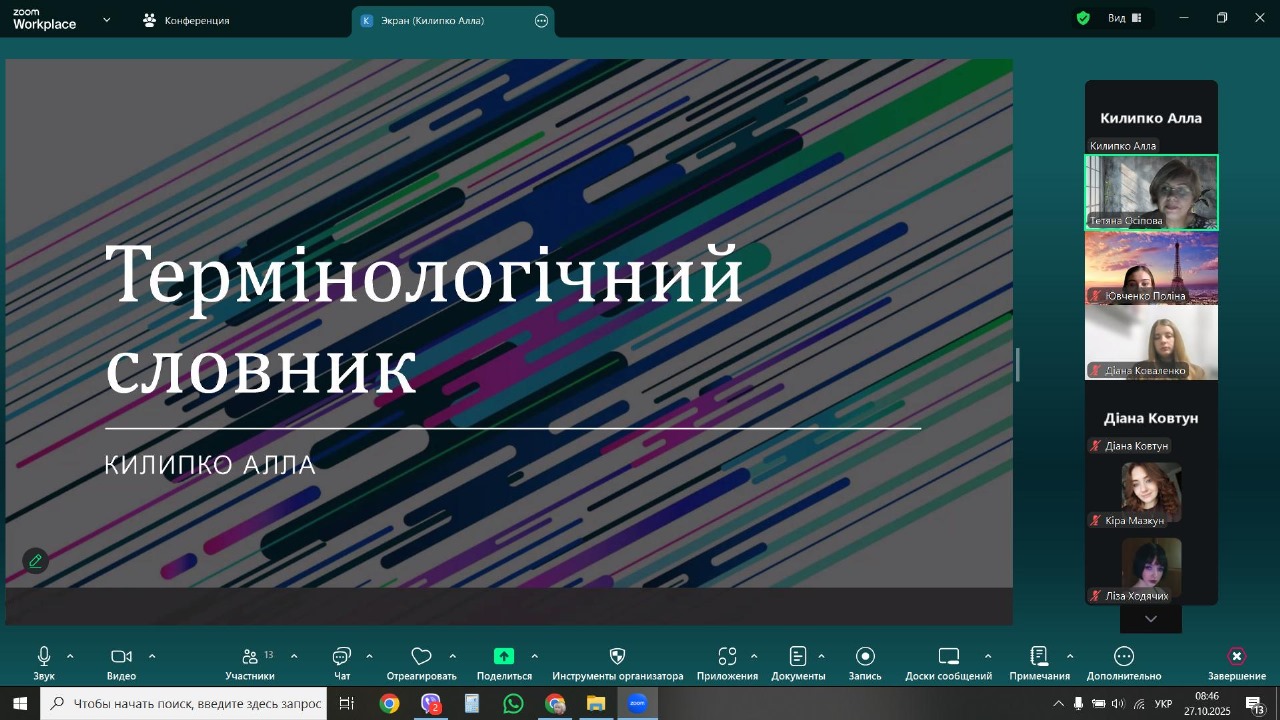Image resolution: width=1280 pixels, height=720 pixels.
Task: Open Host tools shield icon
Action: point(617,656)
